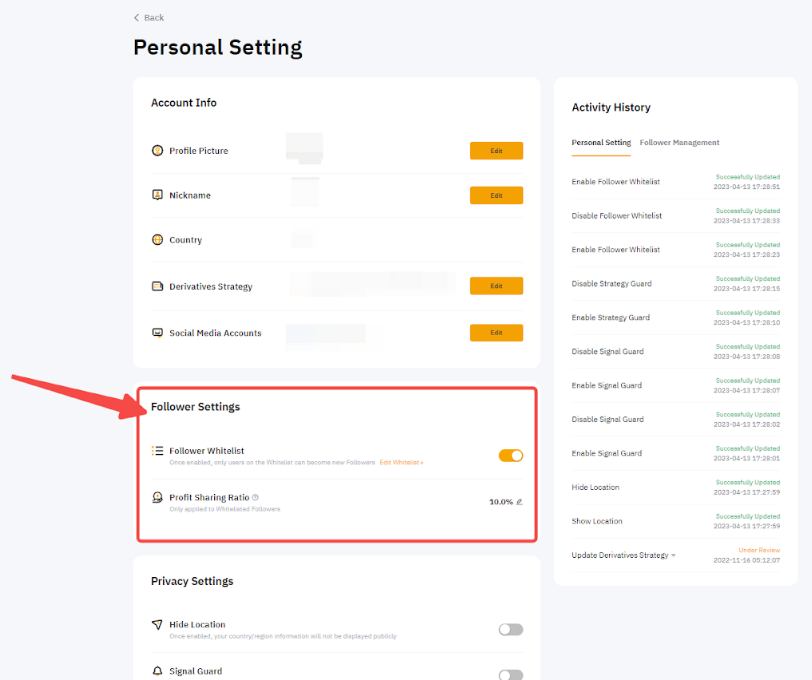
Task: Turn on the Signal Guard toggle
Action: pyautogui.click(x=511, y=675)
